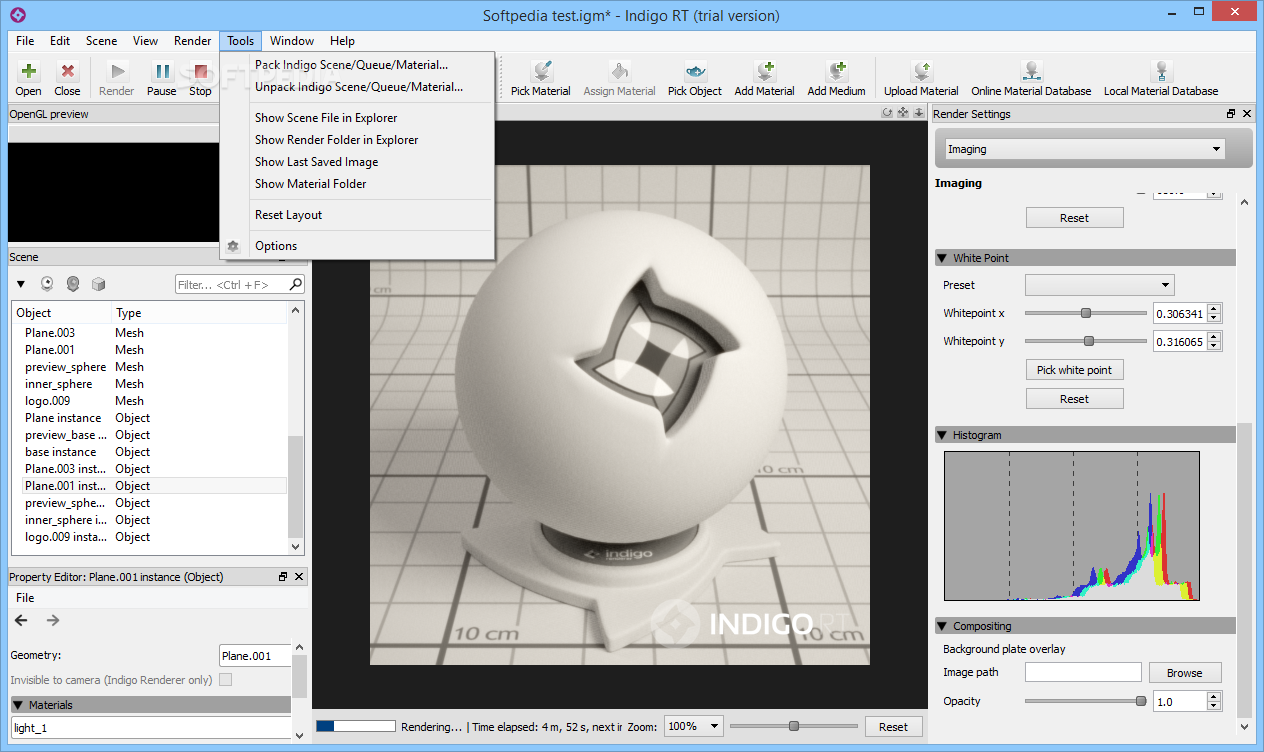The image size is (1264, 752).
Task: Click the Opacity slider
Action: point(1086,701)
